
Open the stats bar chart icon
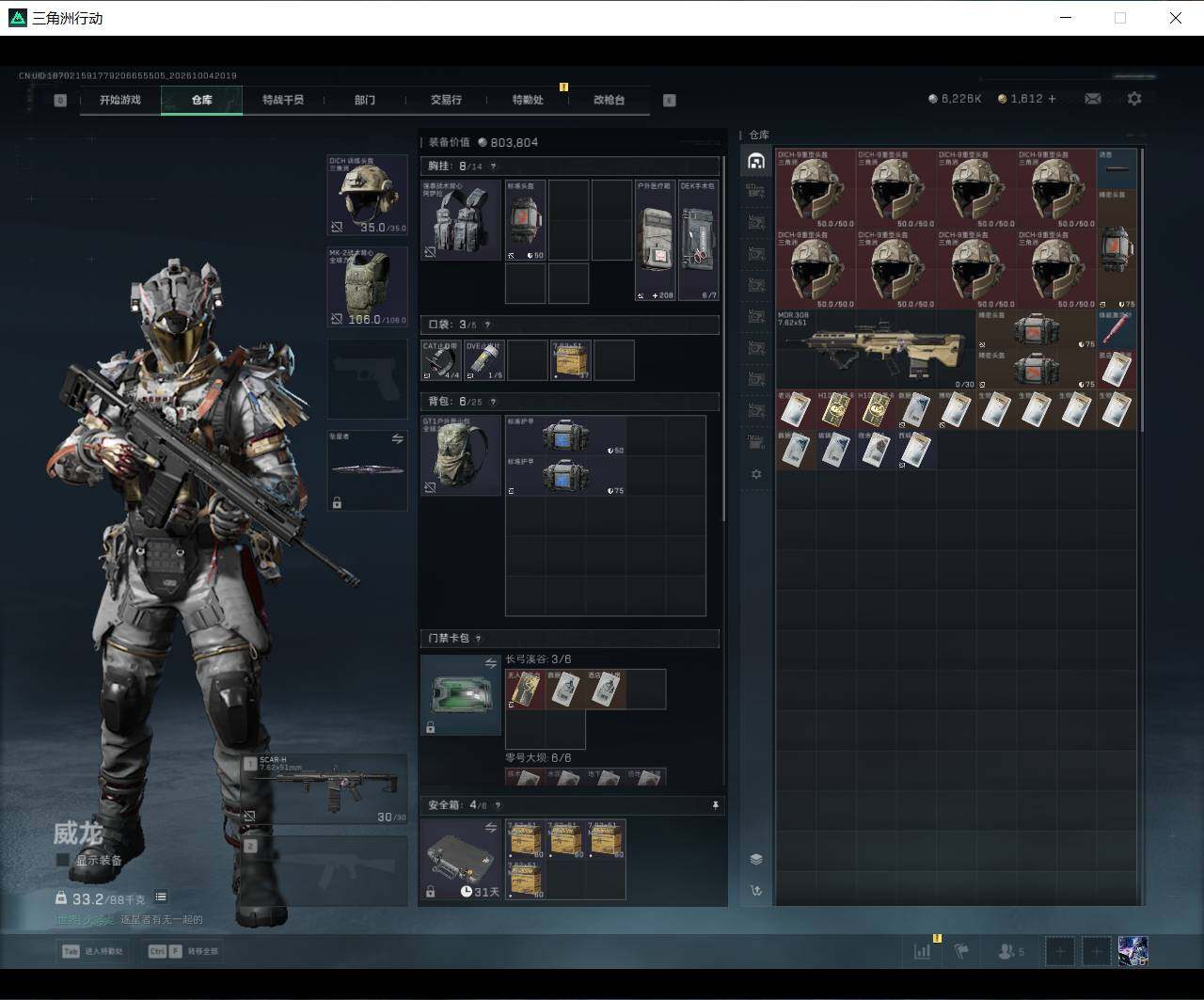pos(922,951)
